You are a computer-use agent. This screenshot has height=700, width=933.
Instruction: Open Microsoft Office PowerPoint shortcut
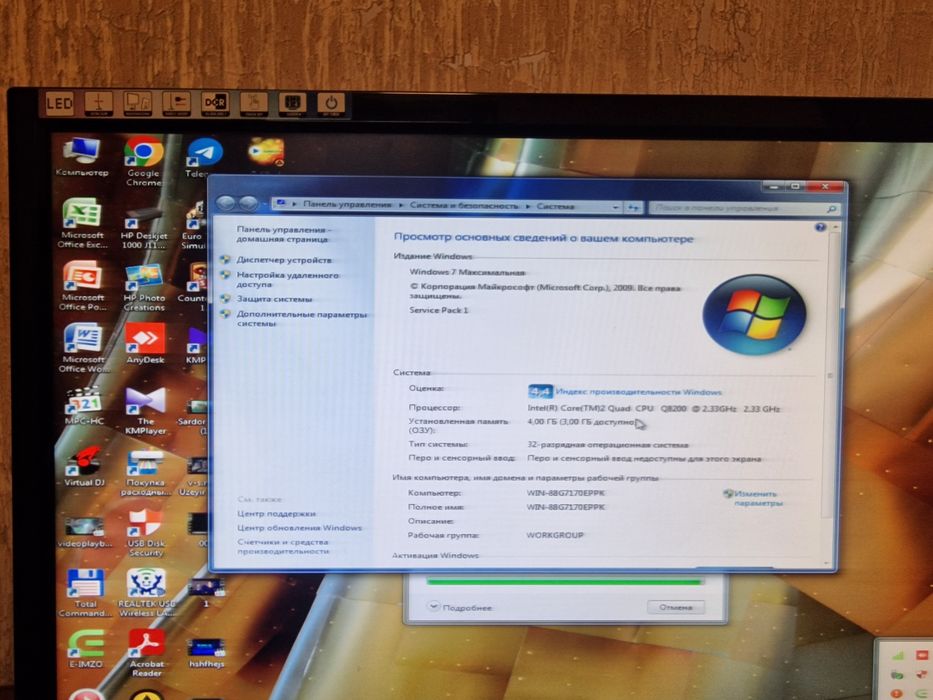pyautogui.click(x=83, y=286)
